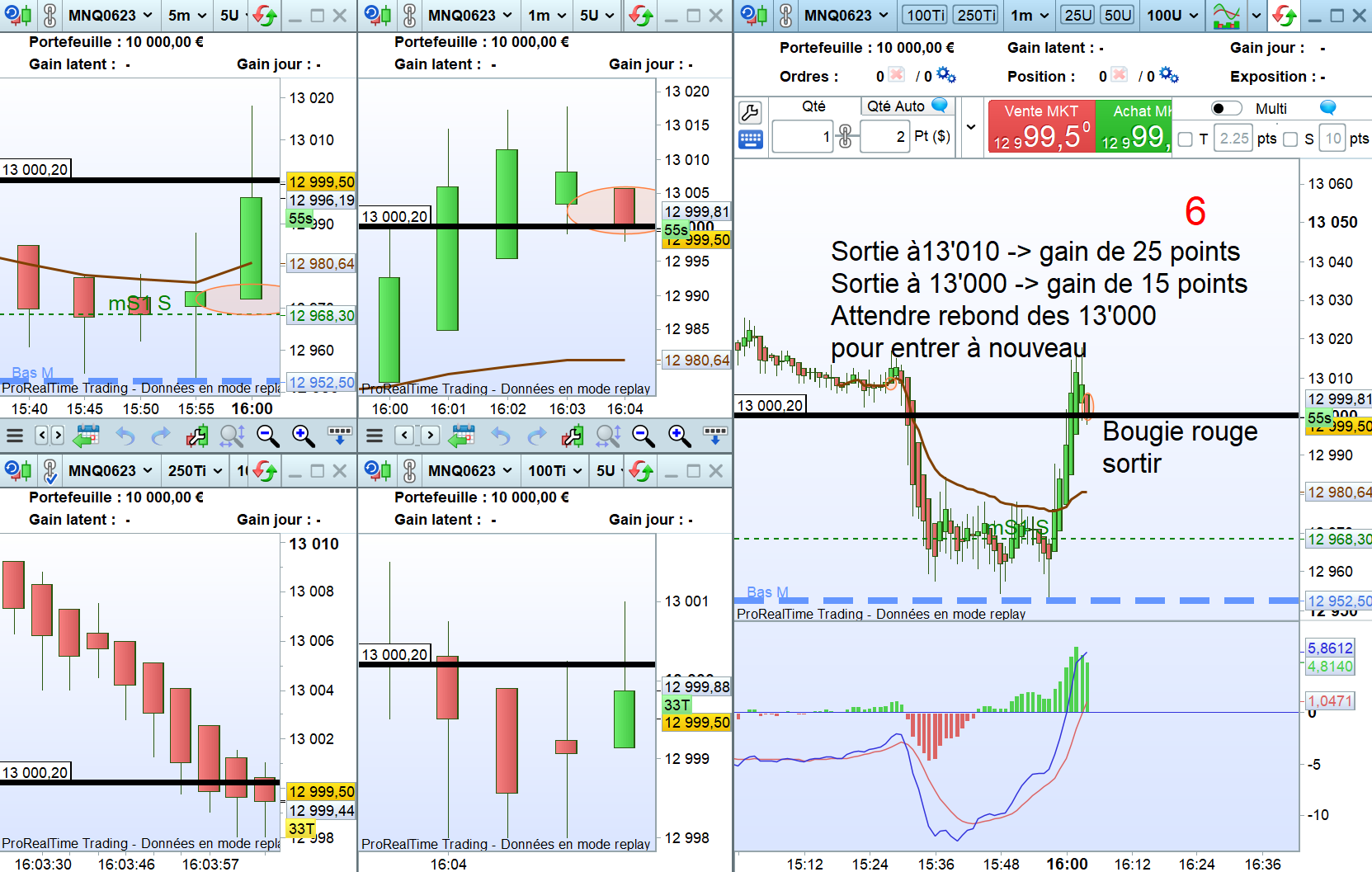Open the Position gear settings icon
This screenshot has width=1372, height=872.
[1169, 76]
